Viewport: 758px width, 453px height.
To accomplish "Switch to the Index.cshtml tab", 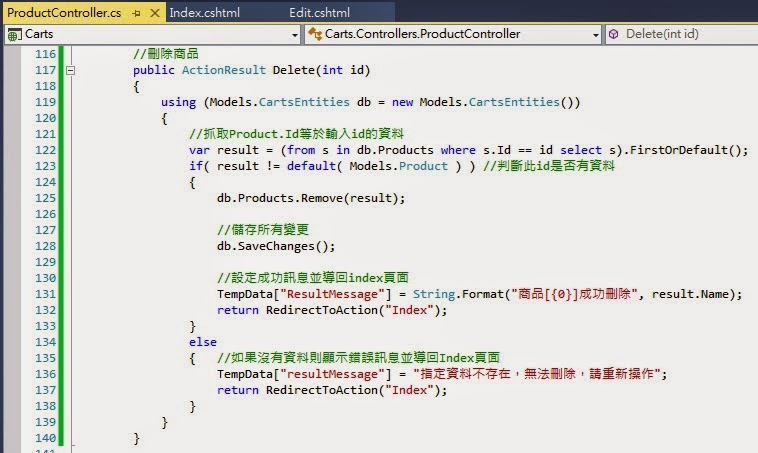I will click(x=204, y=13).
